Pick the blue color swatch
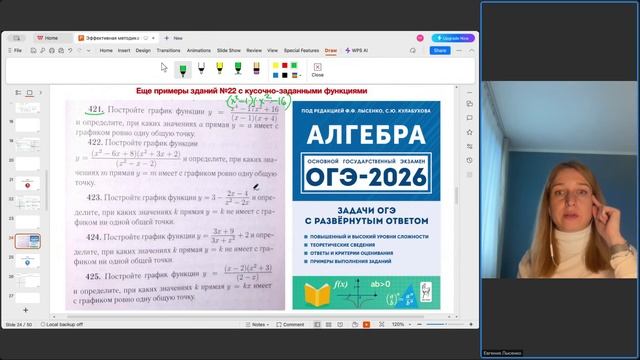Screen dimensions: 640x360 [276, 75]
